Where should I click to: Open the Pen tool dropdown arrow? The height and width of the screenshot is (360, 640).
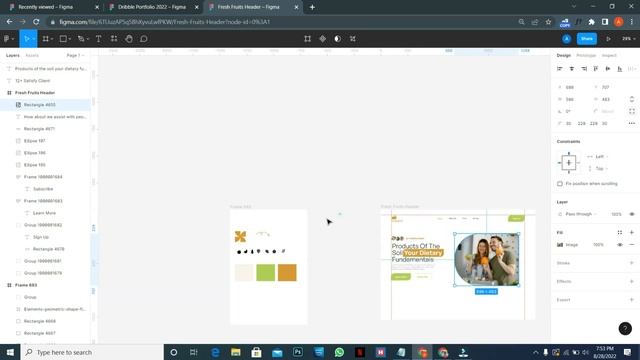pyautogui.click(x=87, y=39)
